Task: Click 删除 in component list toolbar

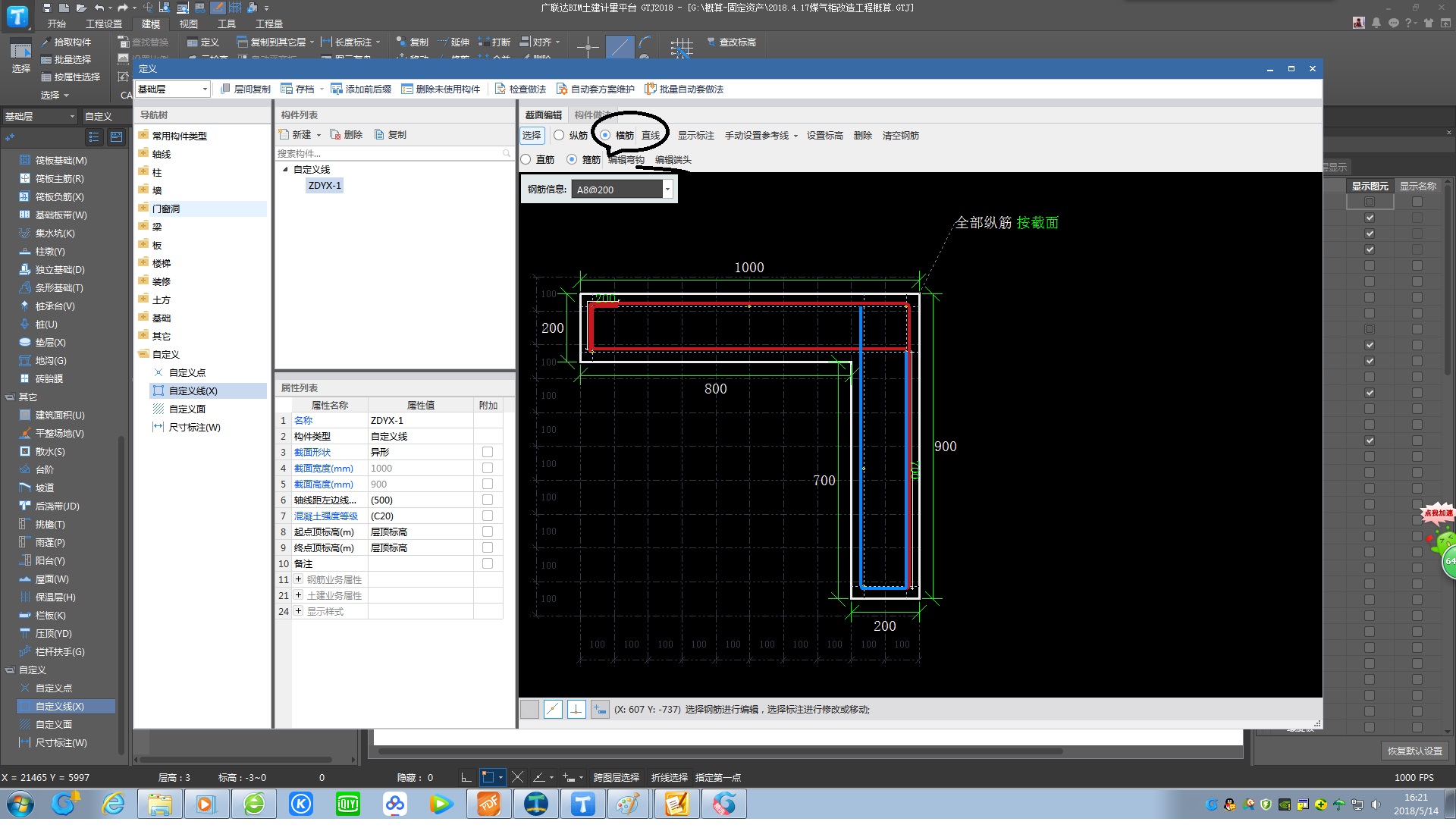Action: pos(347,135)
